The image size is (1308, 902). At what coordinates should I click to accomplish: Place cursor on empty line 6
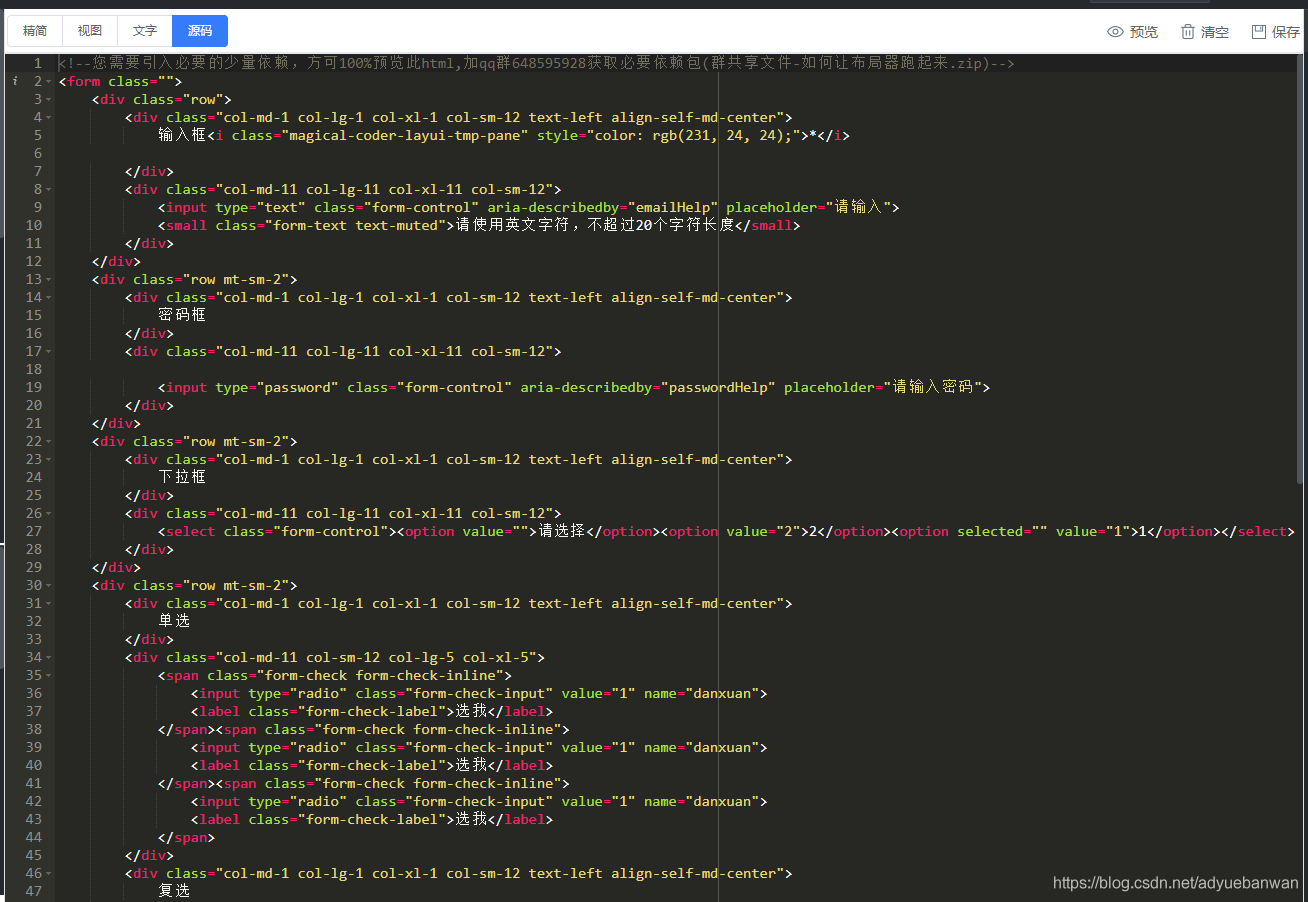680,153
